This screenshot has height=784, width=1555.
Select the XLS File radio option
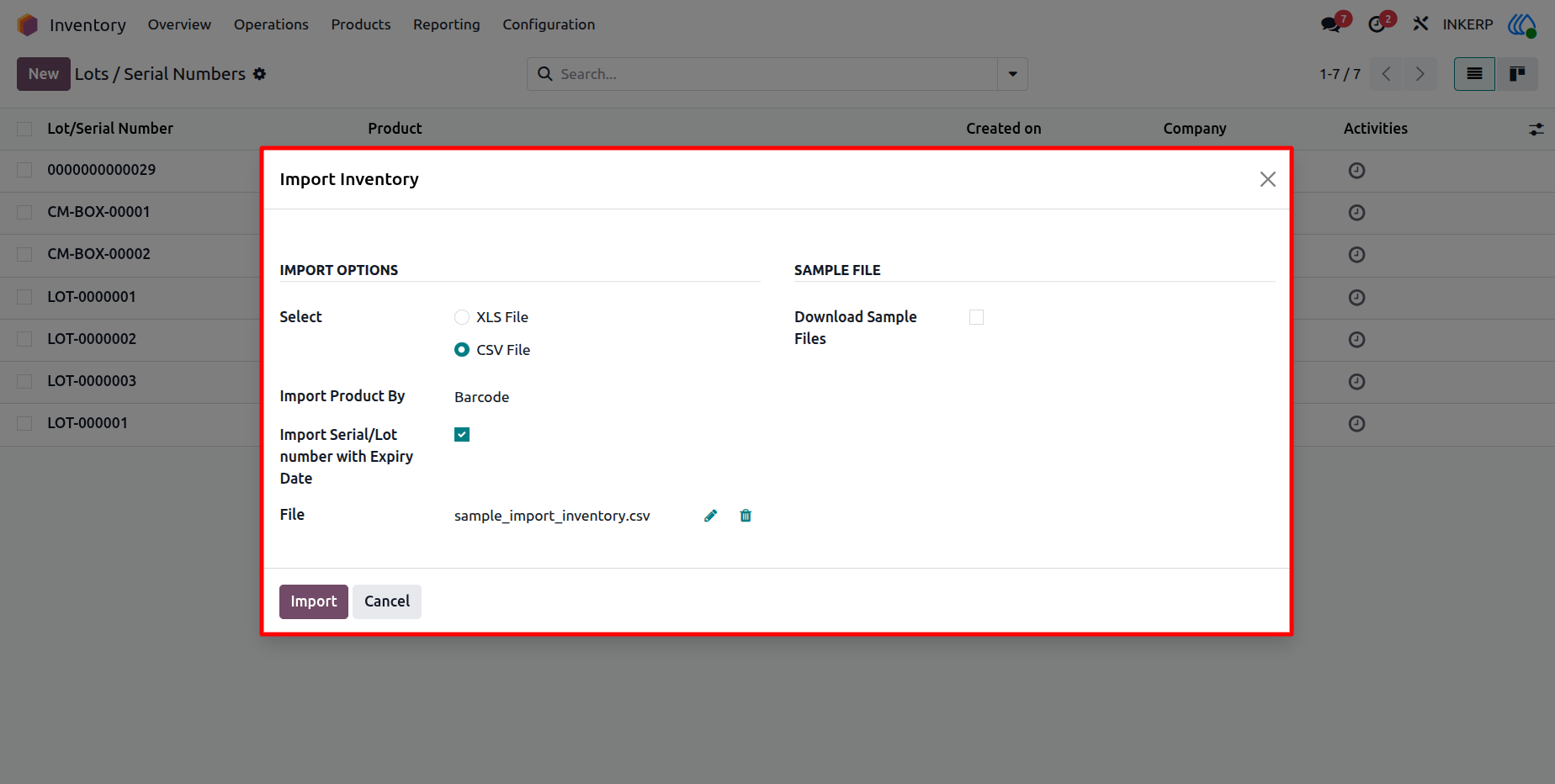[462, 317]
